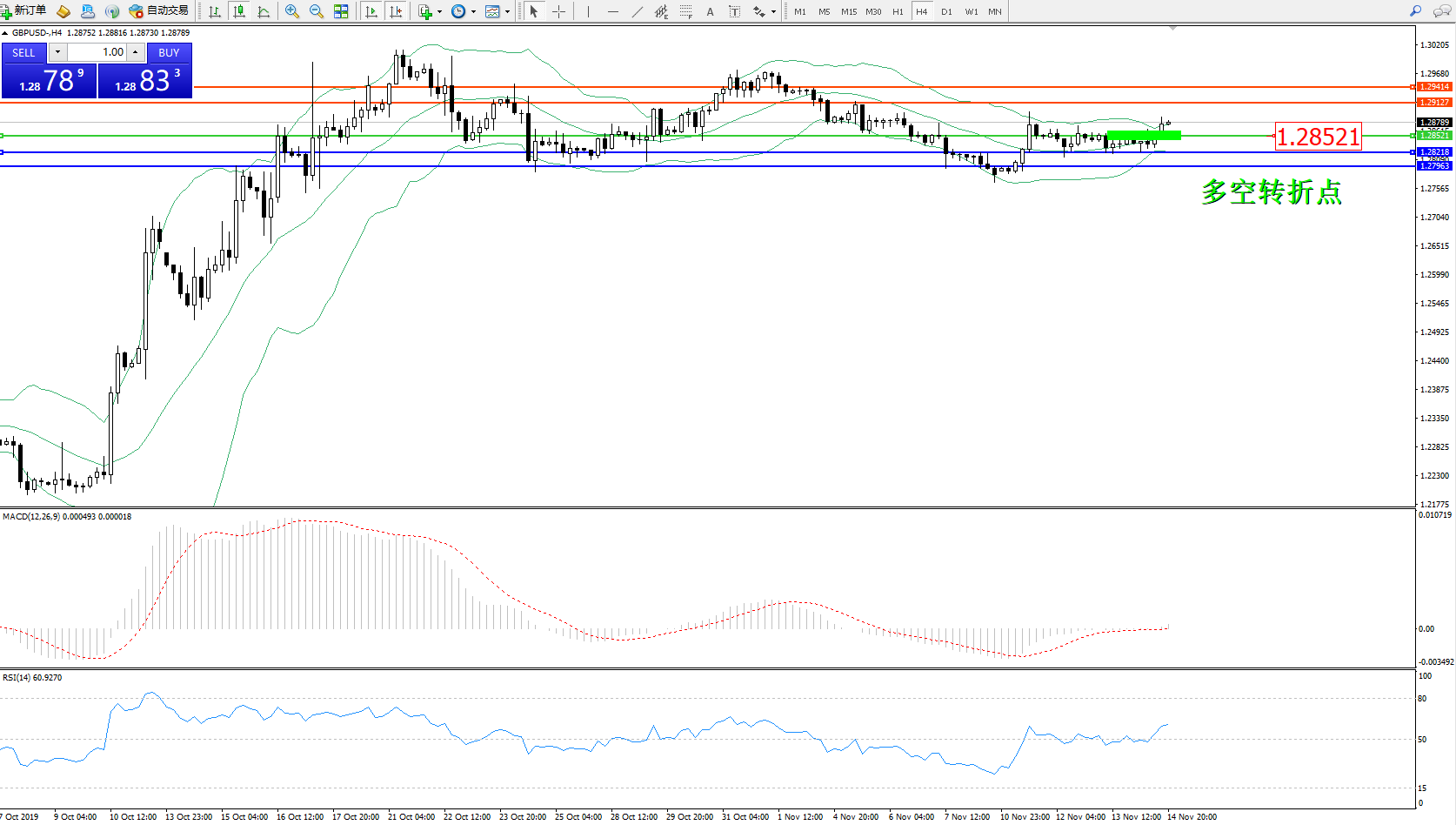Click the Zoom In magnifier icon
Image resolution: width=1456 pixels, height=825 pixels.
(292, 11)
